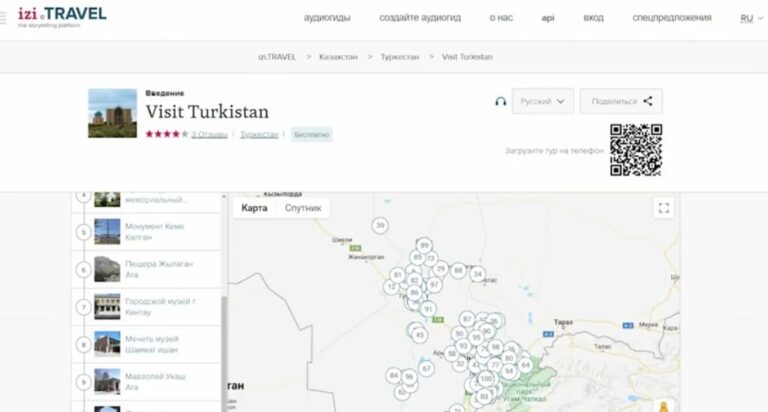
Task: Open the RU site language selector
Action: [751, 18]
